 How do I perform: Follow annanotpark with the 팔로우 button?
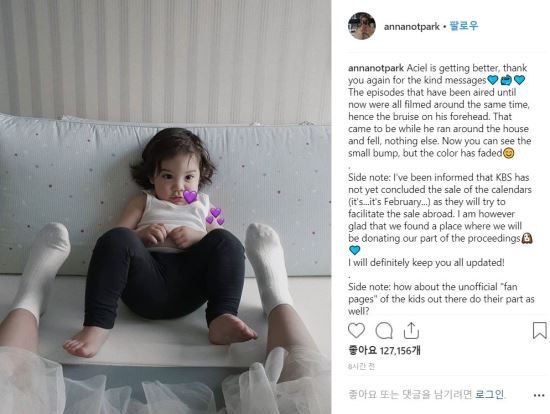click(x=463, y=26)
